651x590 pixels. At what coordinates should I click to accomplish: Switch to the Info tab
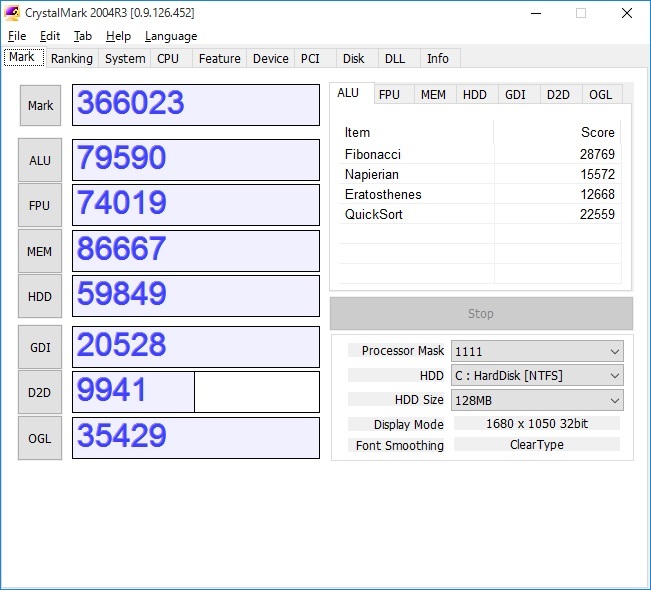(x=441, y=59)
